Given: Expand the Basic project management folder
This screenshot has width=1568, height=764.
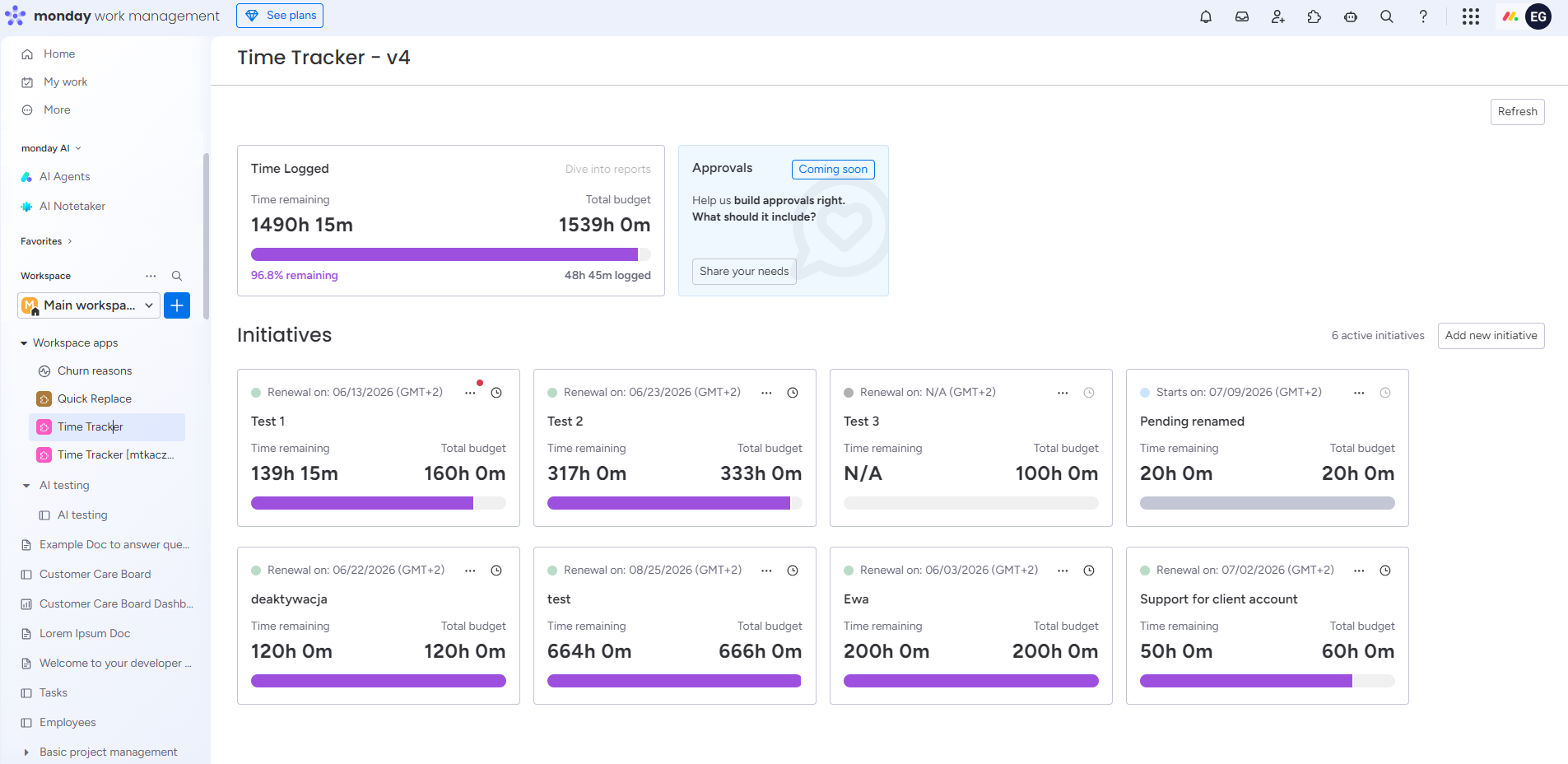Looking at the screenshot, I should click(26, 752).
